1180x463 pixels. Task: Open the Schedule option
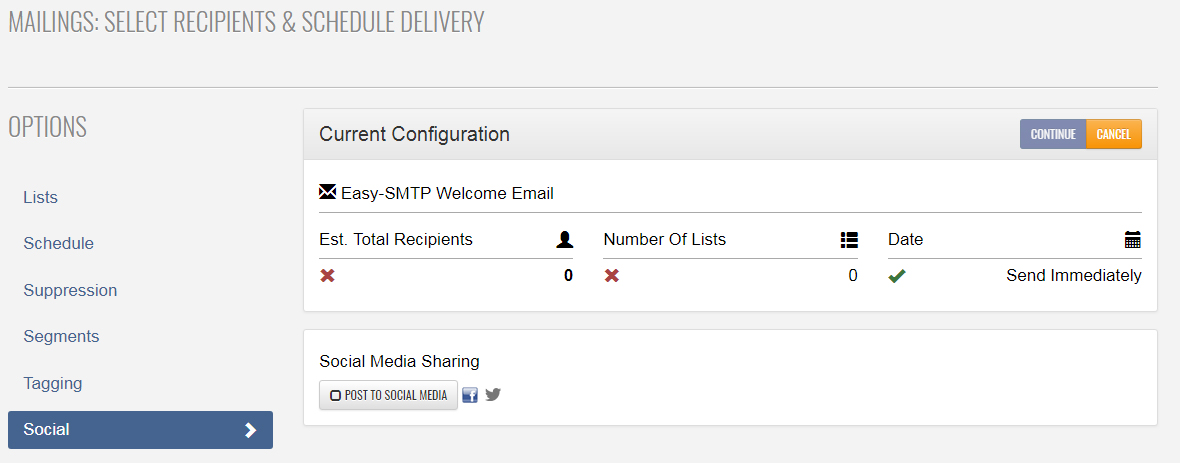coord(59,243)
